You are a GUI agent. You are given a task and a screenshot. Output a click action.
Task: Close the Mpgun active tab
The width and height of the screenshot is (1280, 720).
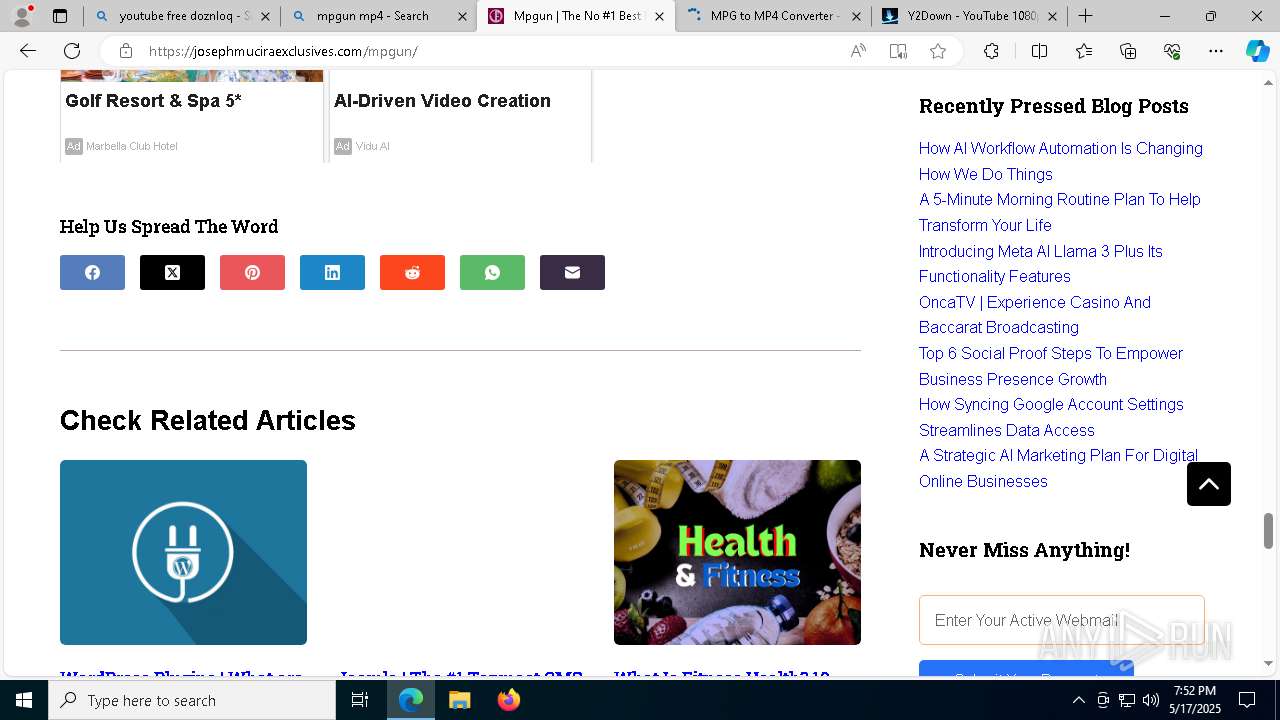pos(659,16)
